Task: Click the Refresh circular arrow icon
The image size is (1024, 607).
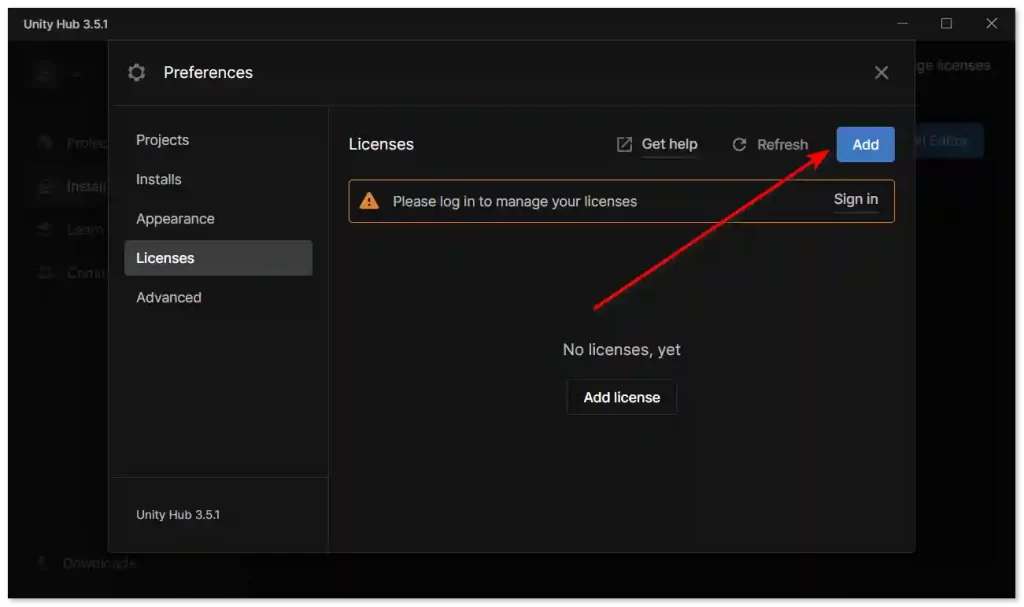Action: [x=740, y=145]
